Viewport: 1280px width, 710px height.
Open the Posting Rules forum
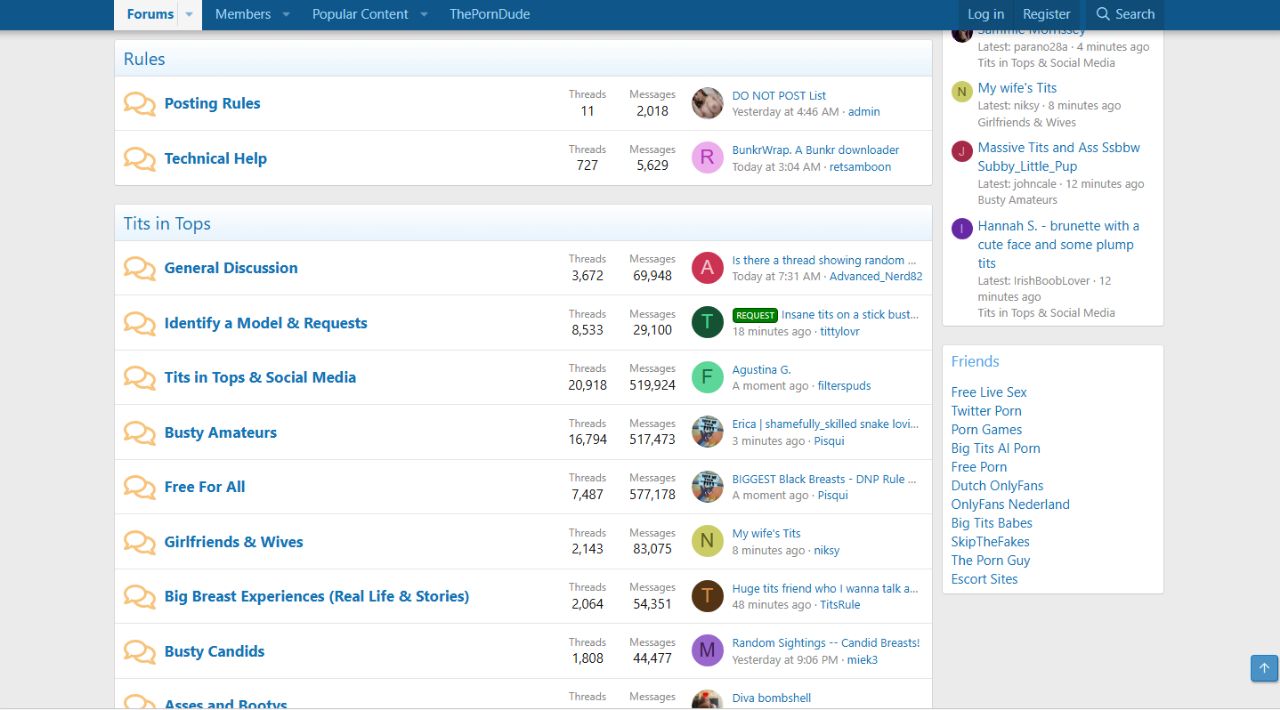point(212,103)
